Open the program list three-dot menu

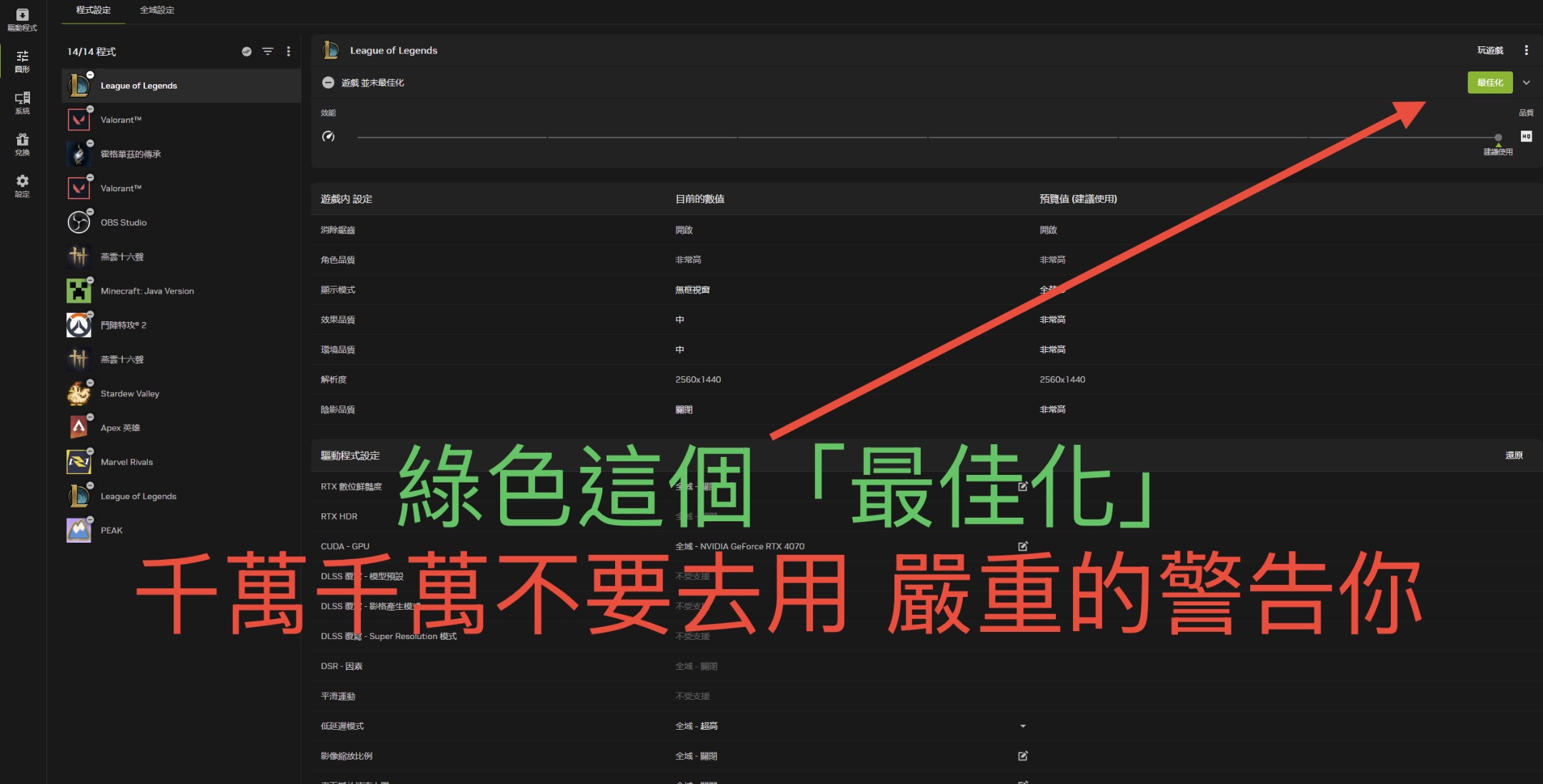289,51
